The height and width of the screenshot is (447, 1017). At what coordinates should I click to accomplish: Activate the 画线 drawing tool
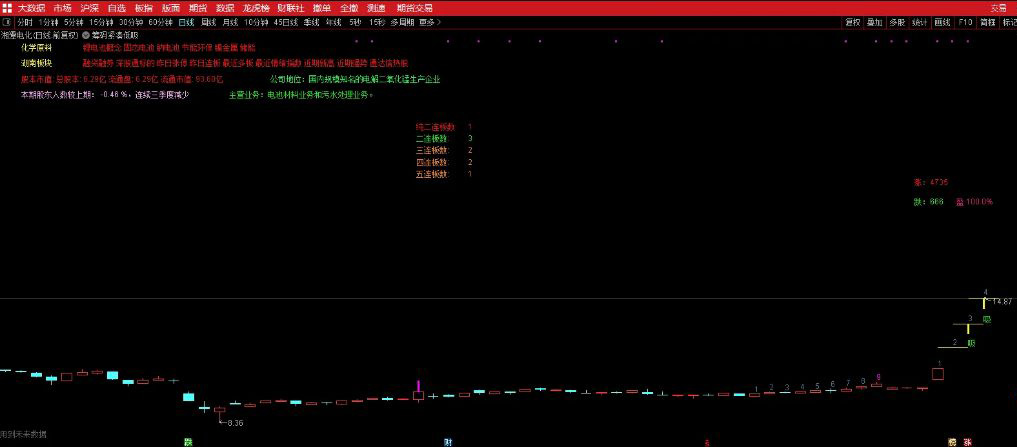(x=942, y=21)
